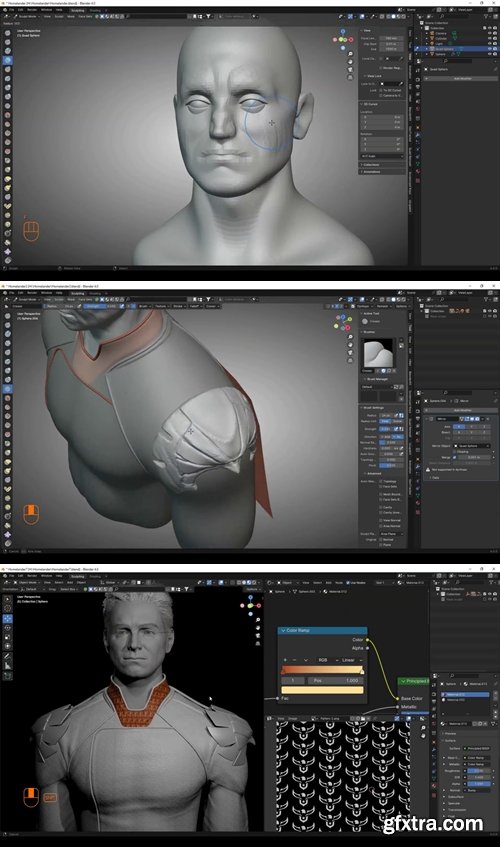Screen dimensions: 500x847
Task: Remove color stop with minus button
Action: [294, 660]
